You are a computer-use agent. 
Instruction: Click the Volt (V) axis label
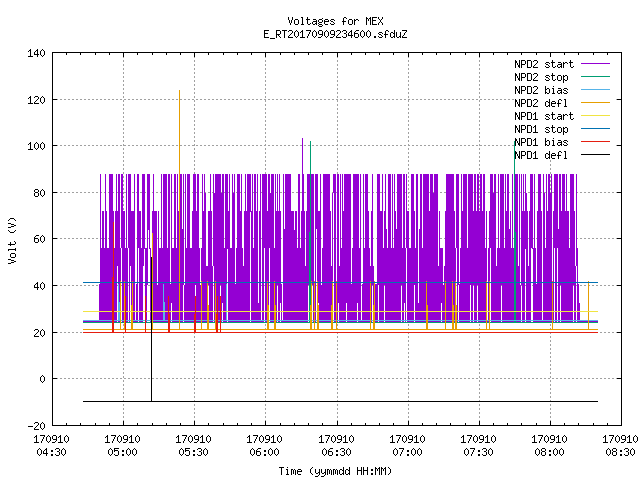click(x=12, y=240)
